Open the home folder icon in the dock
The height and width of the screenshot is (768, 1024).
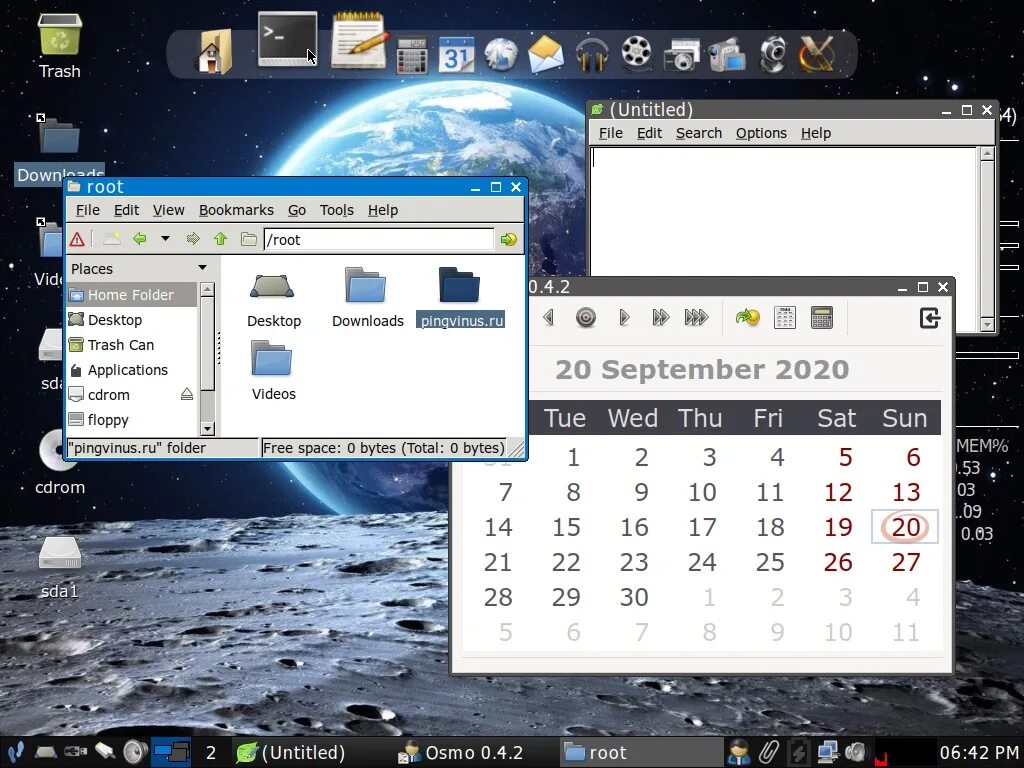[x=216, y=51]
